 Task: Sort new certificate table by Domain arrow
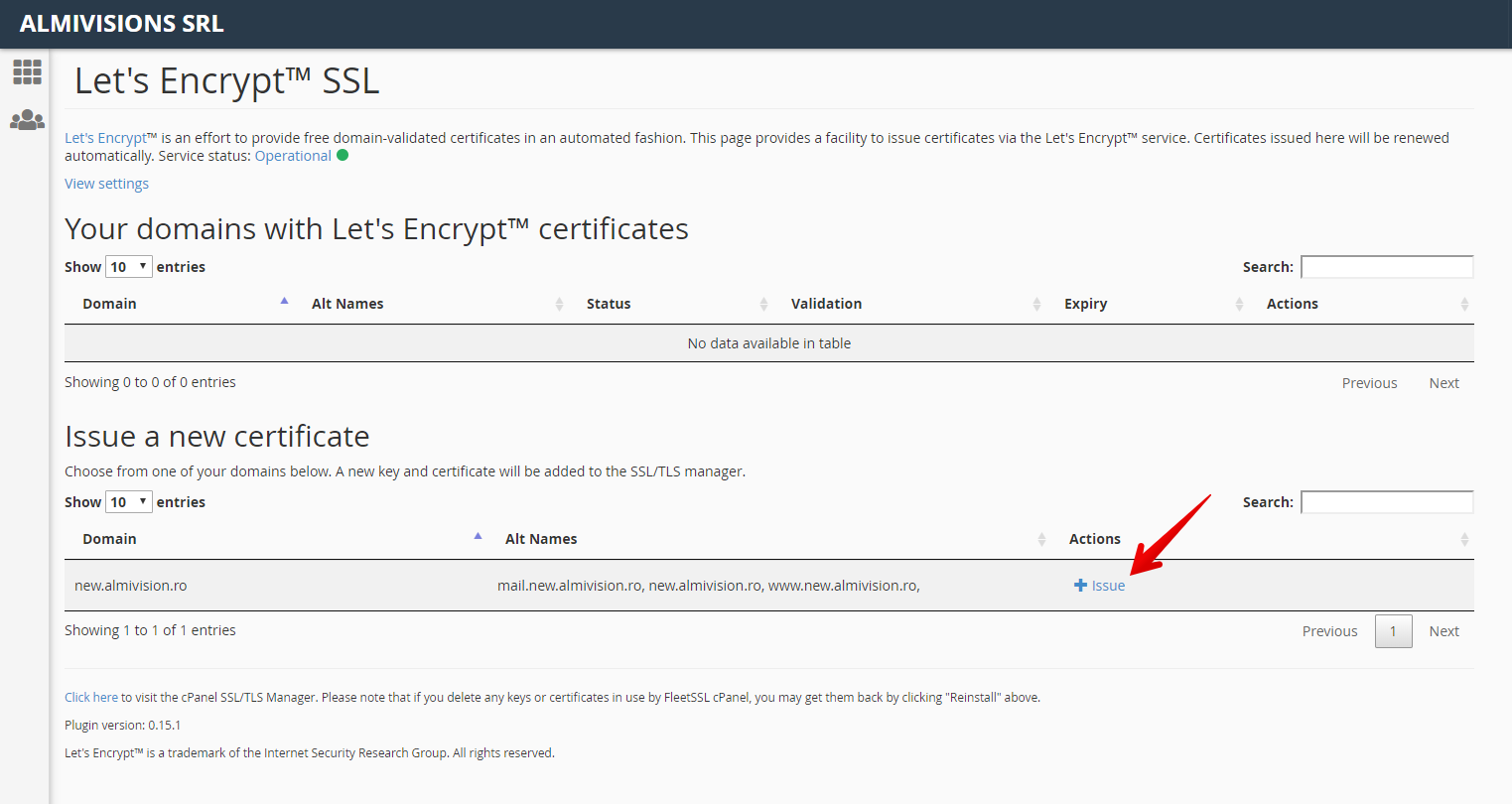(x=478, y=536)
